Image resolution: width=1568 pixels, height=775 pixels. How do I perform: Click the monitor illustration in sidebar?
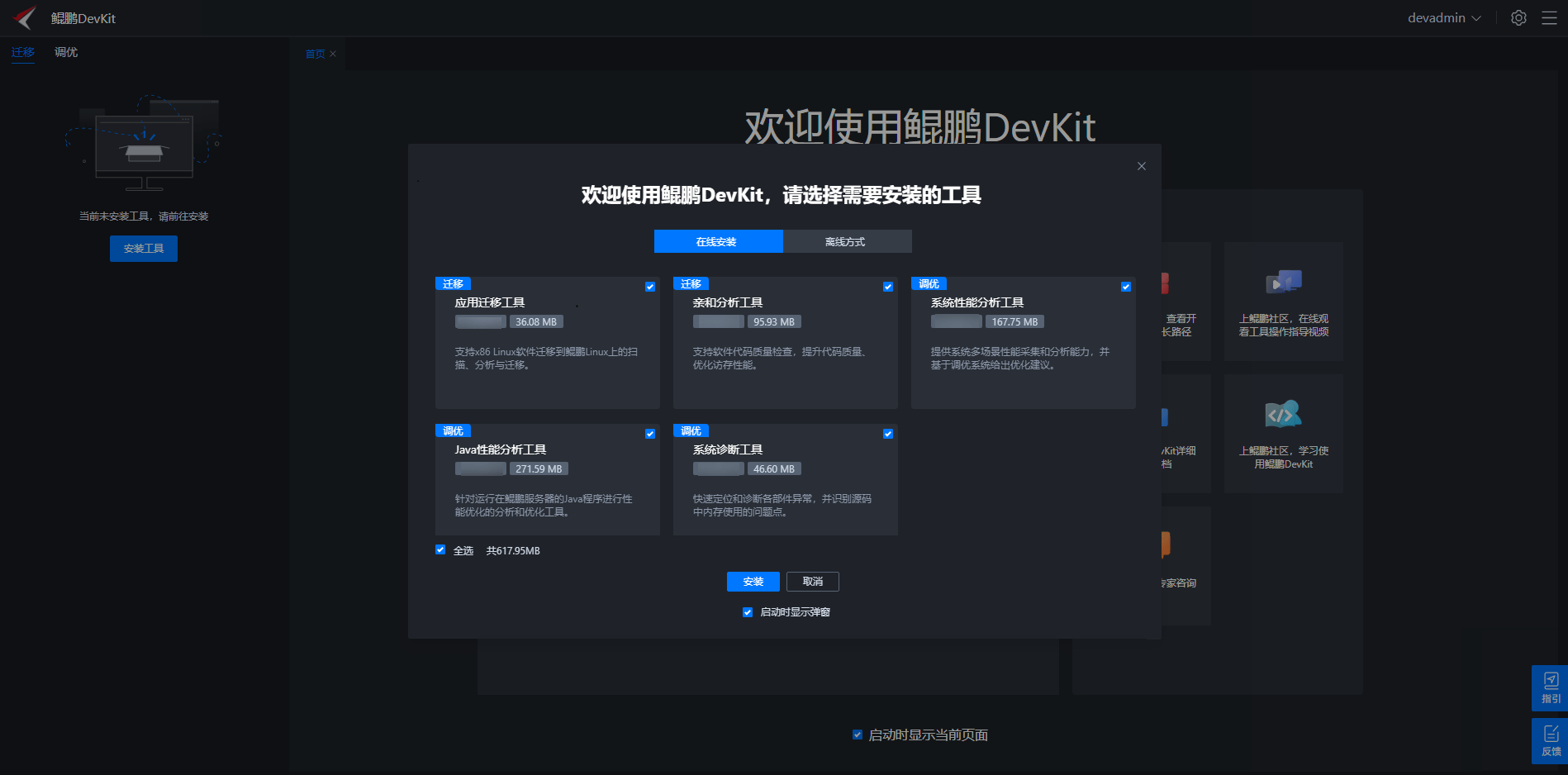tap(145, 145)
